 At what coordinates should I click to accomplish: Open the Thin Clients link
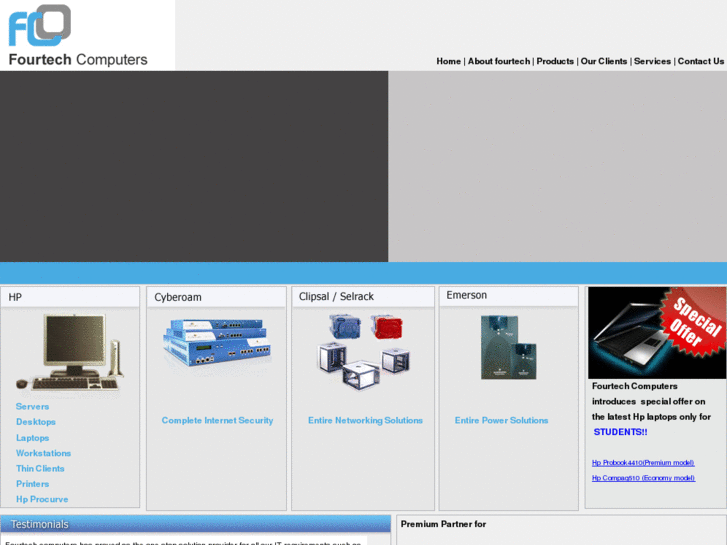click(40, 468)
